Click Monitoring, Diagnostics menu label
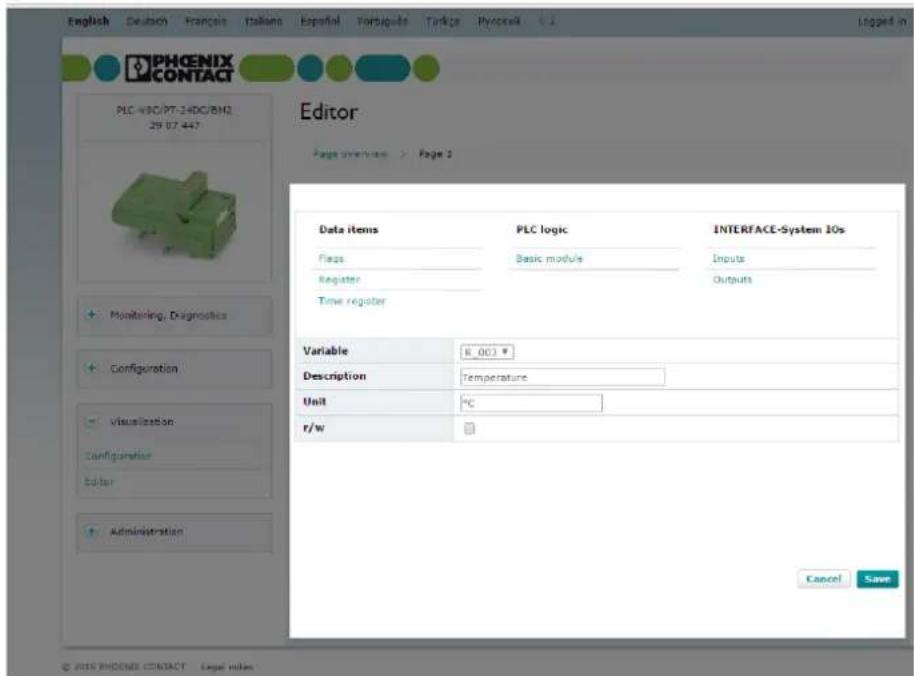This screenshot has width=914, height=676. pos(168,315)
